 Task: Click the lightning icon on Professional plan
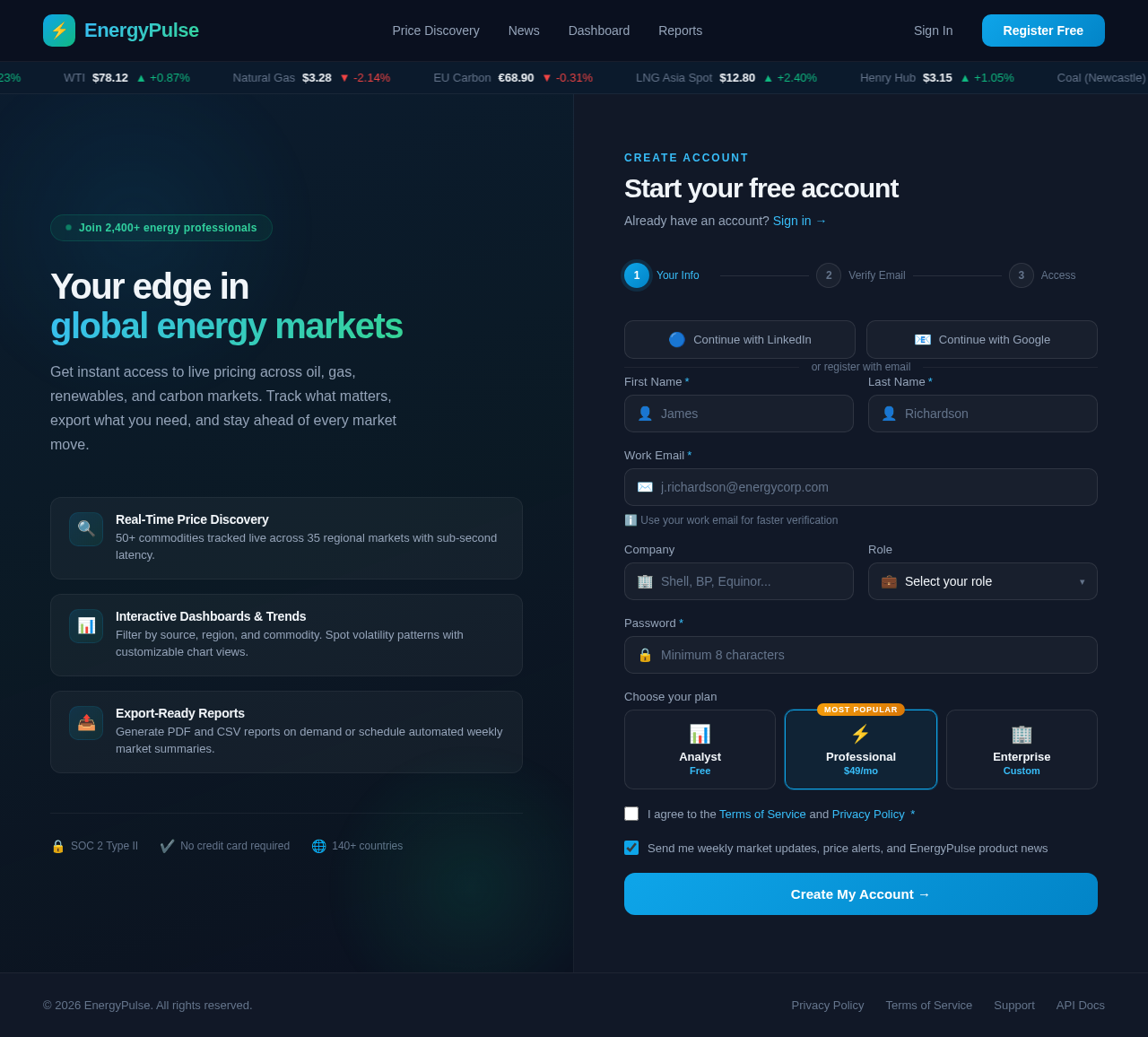[860, 734]
